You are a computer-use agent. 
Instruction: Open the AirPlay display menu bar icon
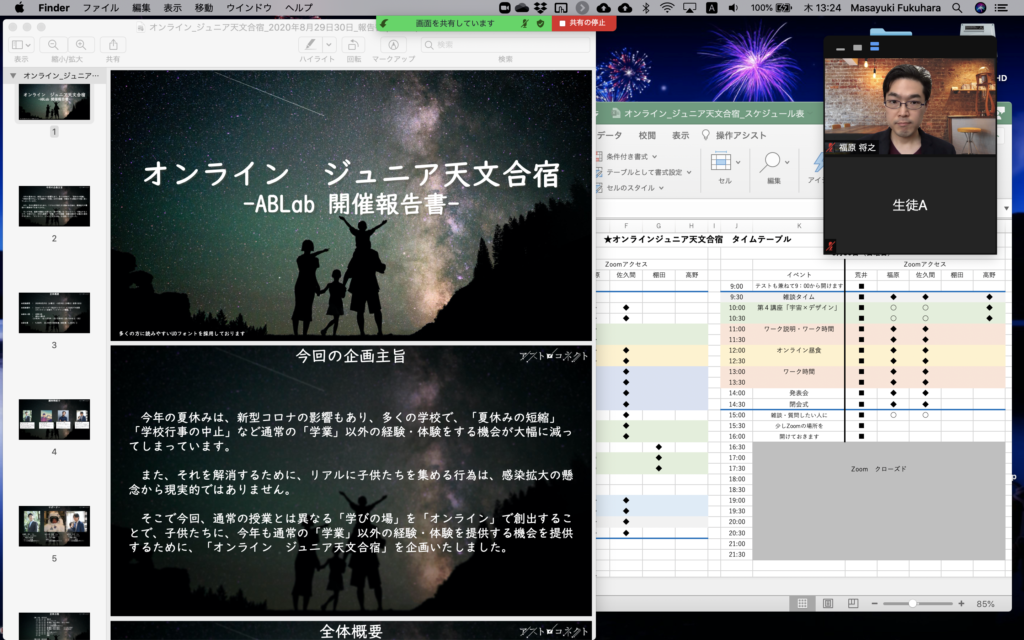690,8
